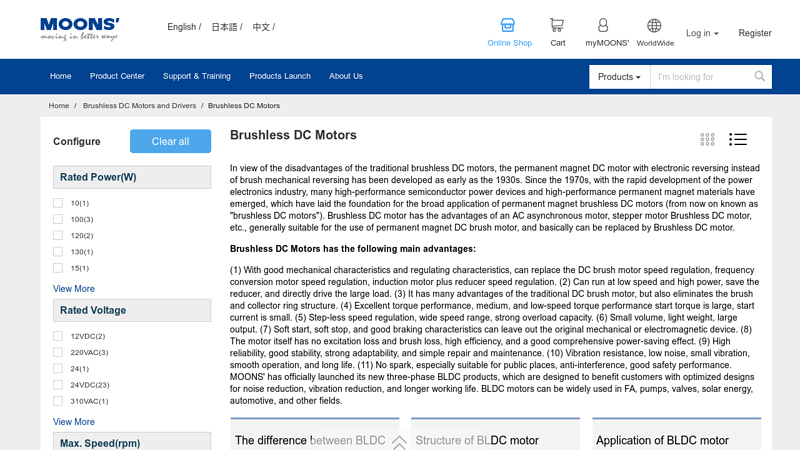
Task: Enable the 120(2) rated power filter
Action: pyautogui.click(x=58, y=236)
